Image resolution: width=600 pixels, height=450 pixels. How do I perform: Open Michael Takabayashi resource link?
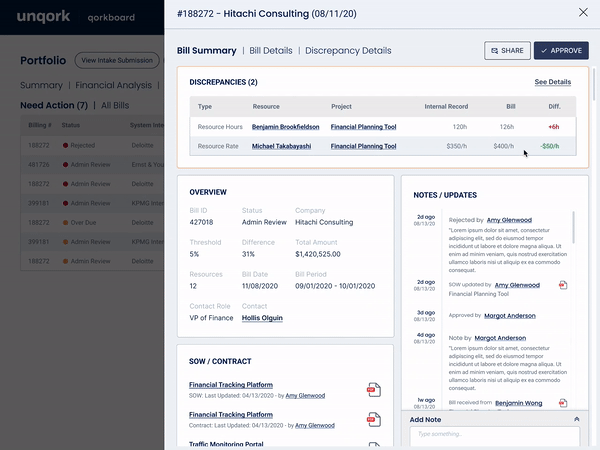point(281,146)
